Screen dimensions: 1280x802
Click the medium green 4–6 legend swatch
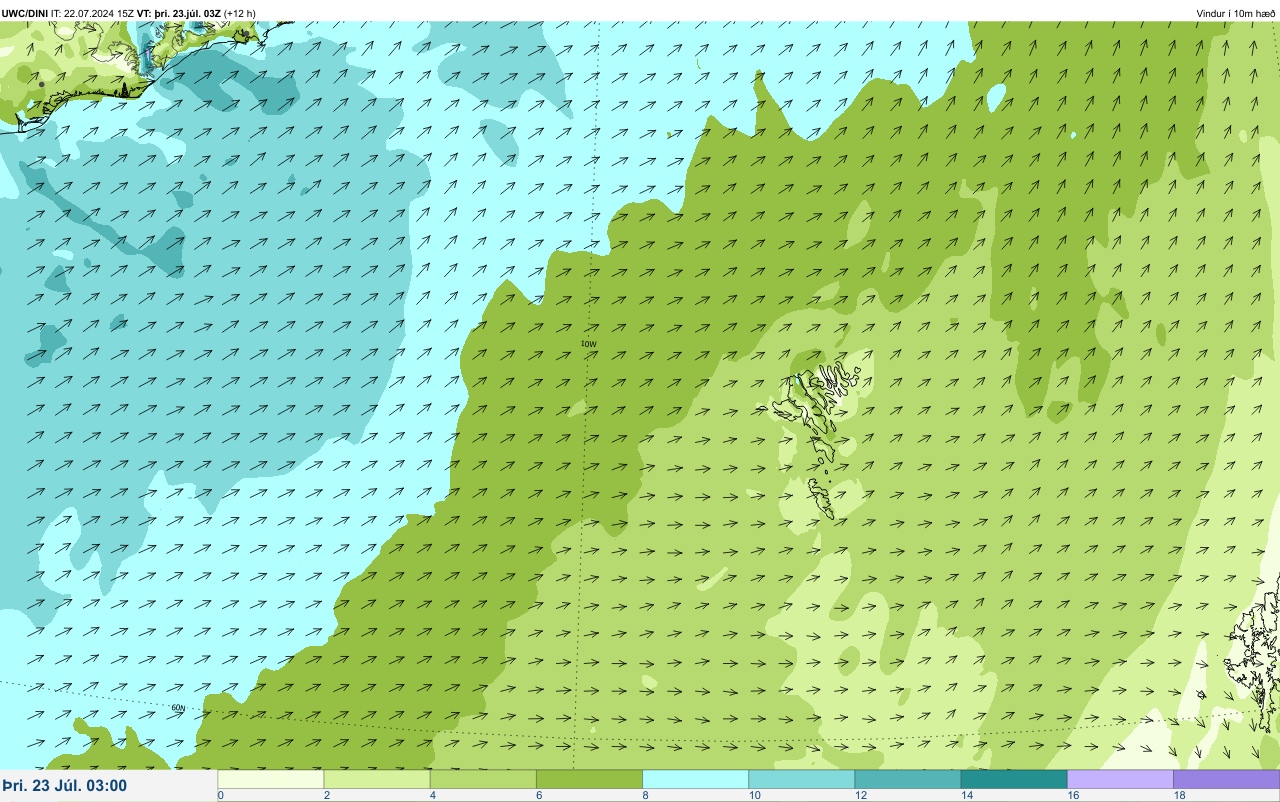point(483,779)
